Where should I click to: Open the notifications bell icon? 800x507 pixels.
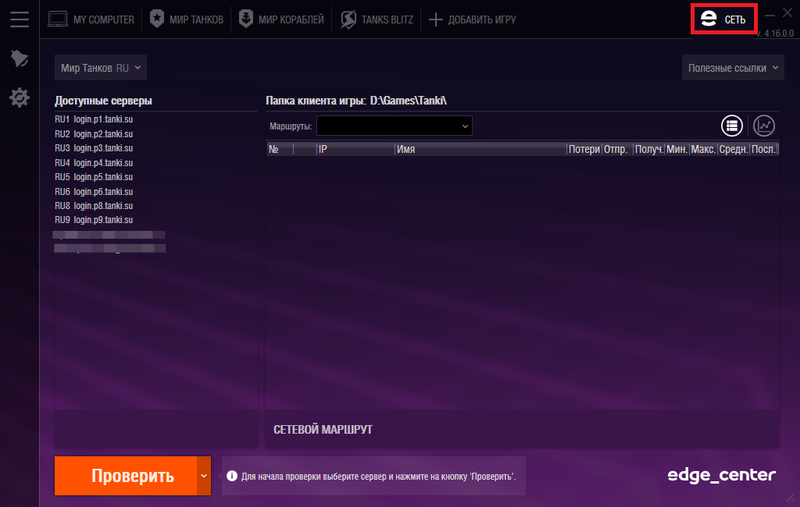(19, 58)
